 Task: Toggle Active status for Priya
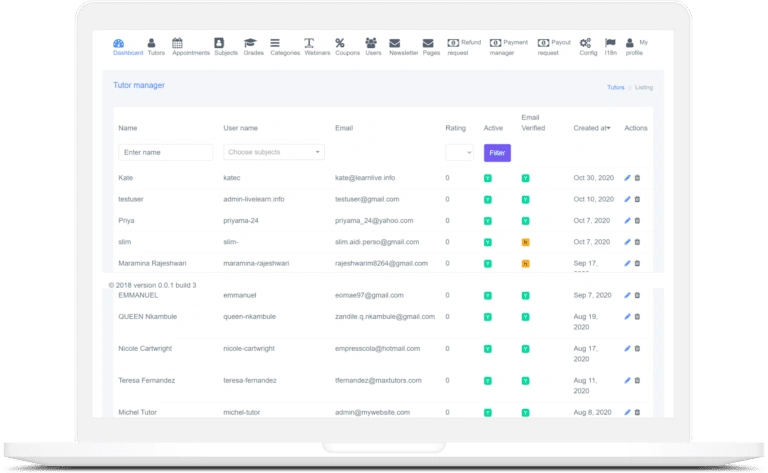point(488,221)
